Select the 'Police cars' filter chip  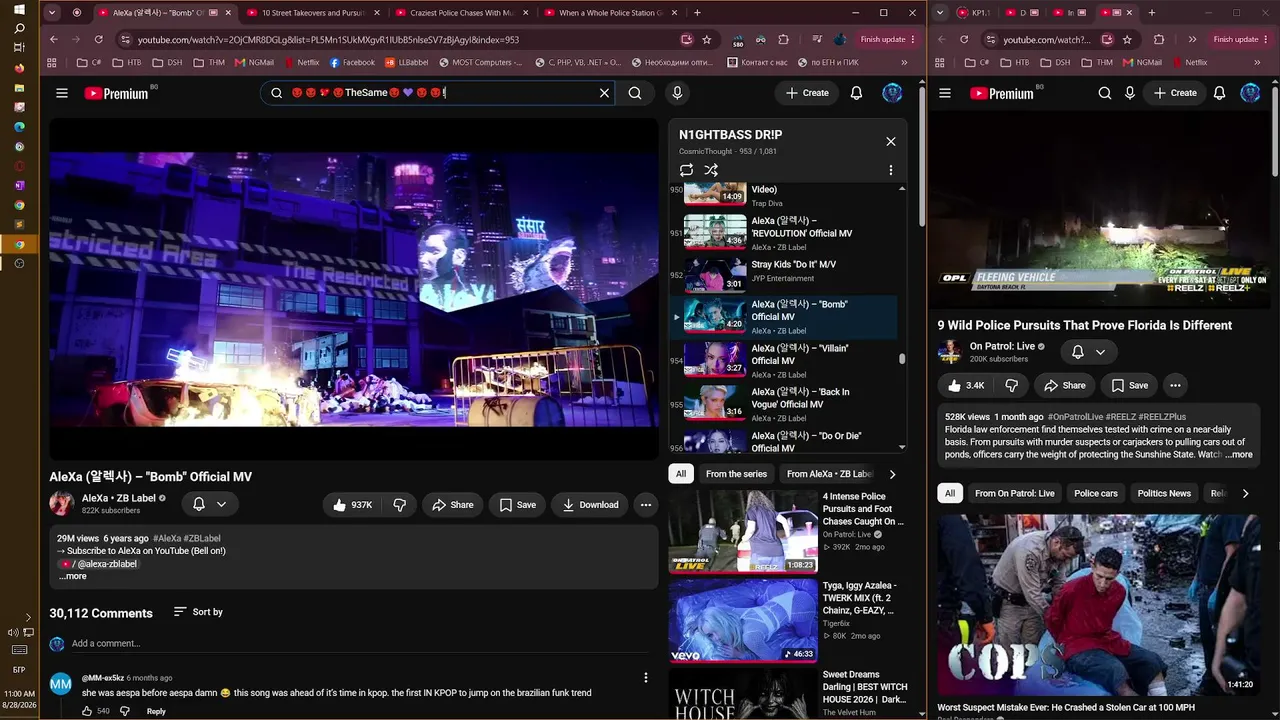pos(1096,493)
